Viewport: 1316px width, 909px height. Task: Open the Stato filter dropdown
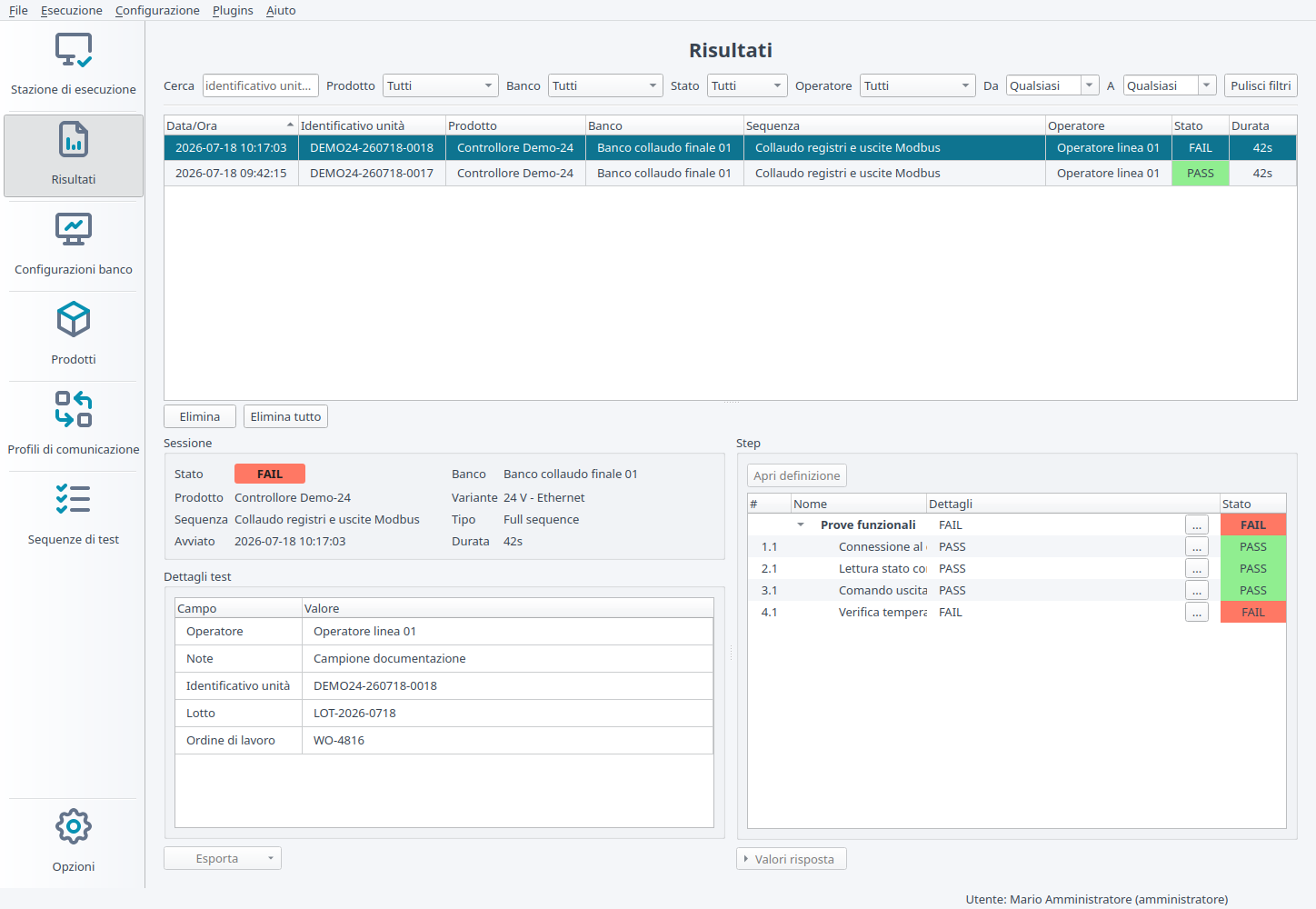pyautogui.click(x=747, y=85)
